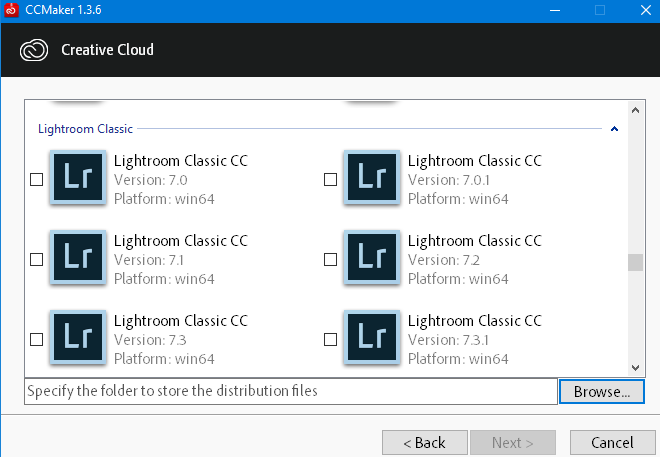Click 'Platform: win64' under Version 7.3.1
This screenshot has width=660, height=457.
[458, 359]
